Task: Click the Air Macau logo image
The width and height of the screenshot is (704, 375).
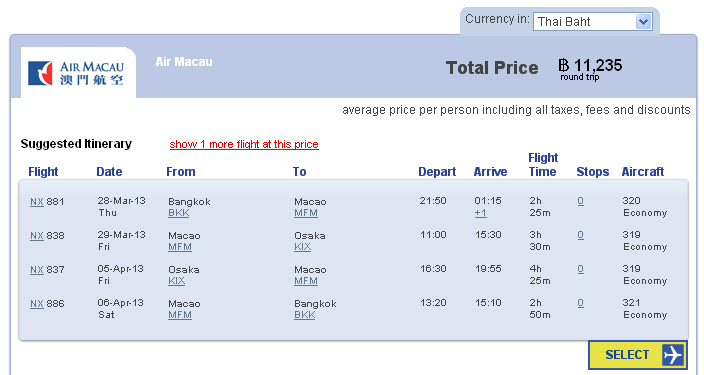Action: tap(76, 73)
